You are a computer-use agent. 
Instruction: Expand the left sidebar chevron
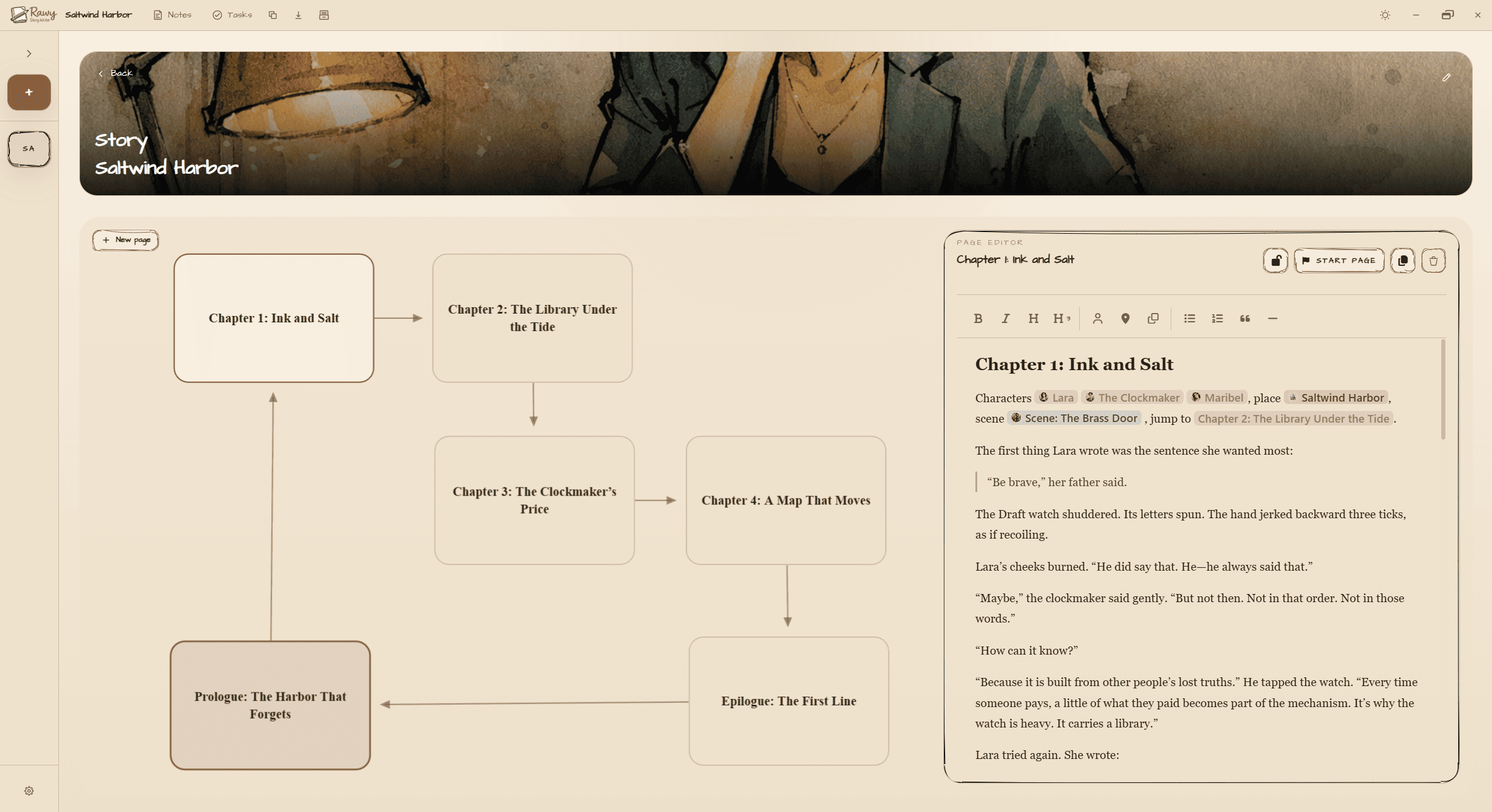29,54
